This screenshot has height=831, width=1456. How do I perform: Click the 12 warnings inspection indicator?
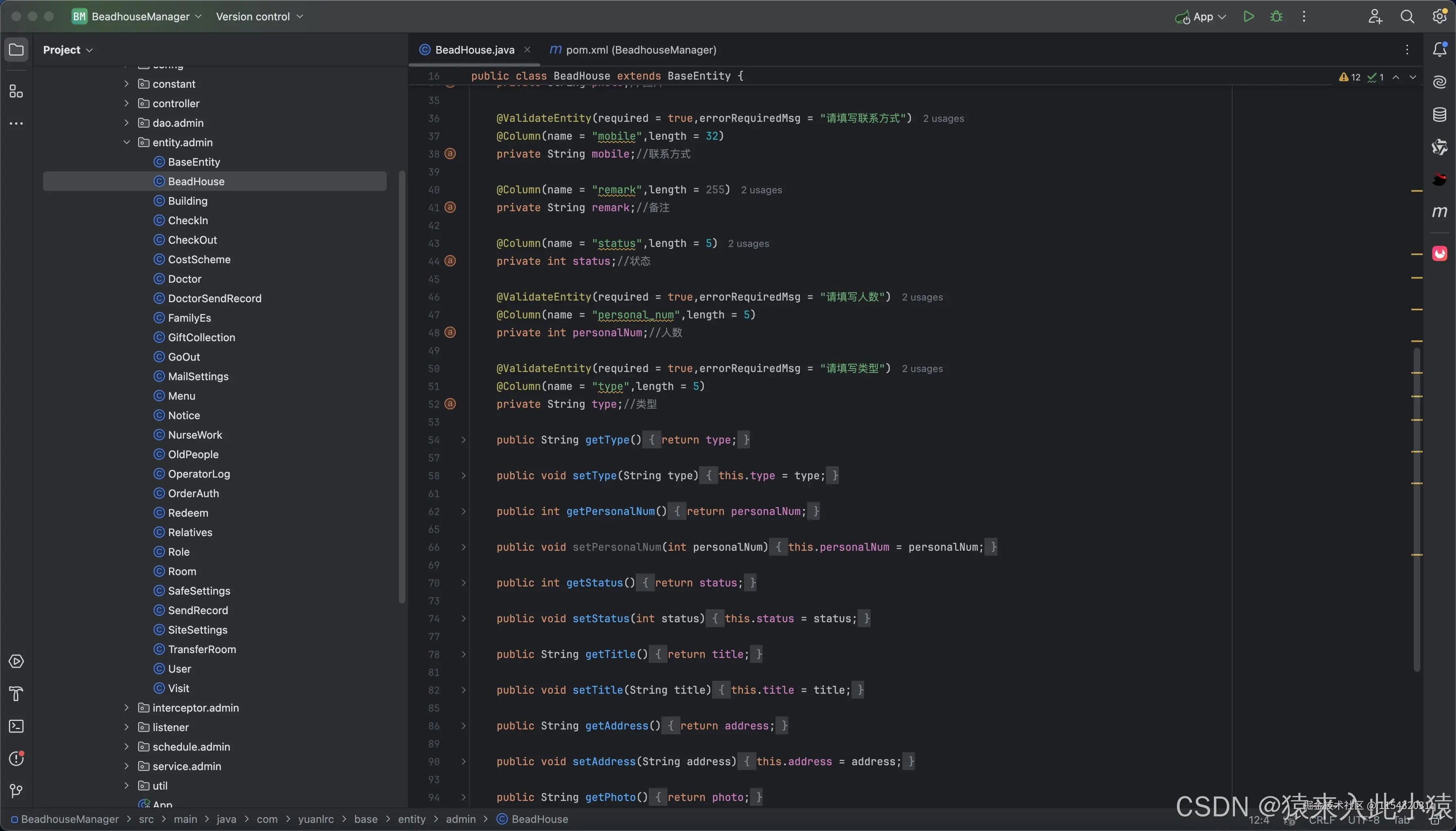pyautogui.click(x=1350, y=77)
